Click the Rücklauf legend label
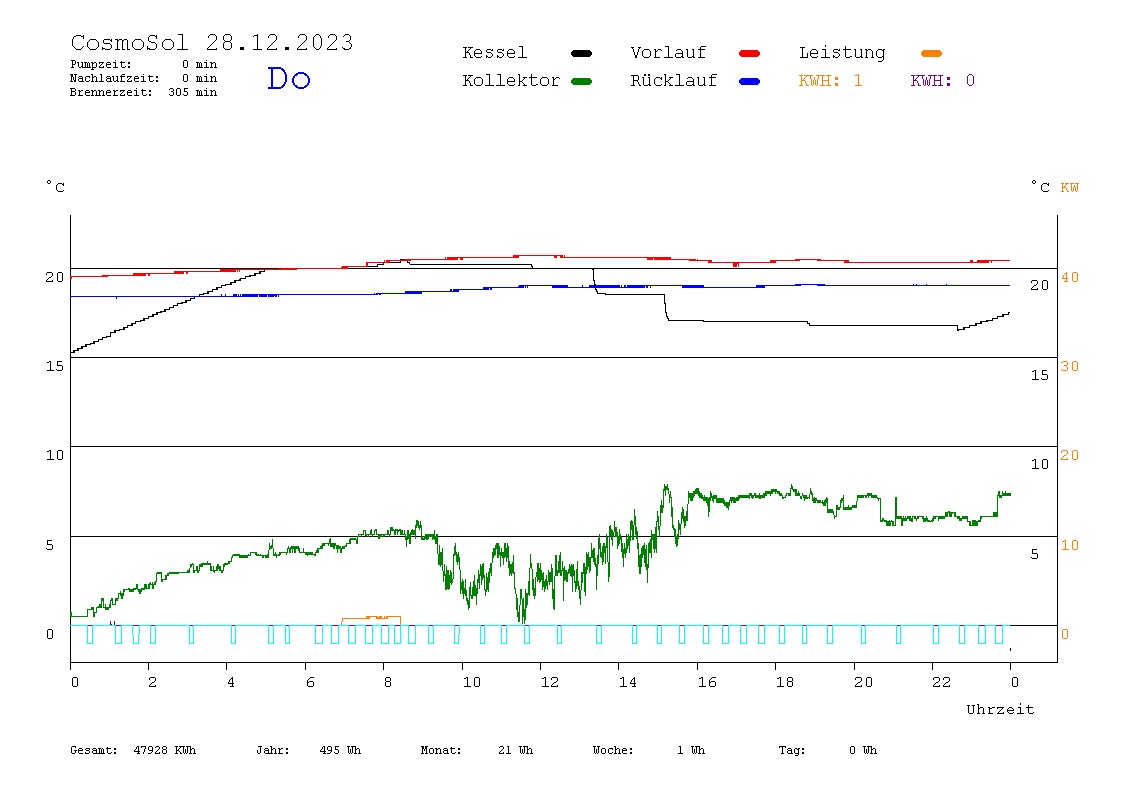Screen dimensions: 1148x812 tap(674, 81)
